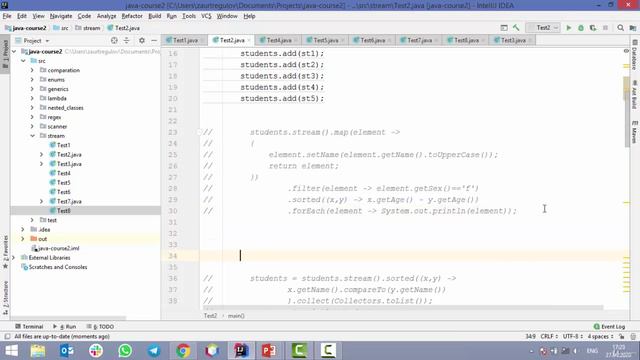Collapse the stream folder
The image size is (640, 360).
click(x=32, y=136)
